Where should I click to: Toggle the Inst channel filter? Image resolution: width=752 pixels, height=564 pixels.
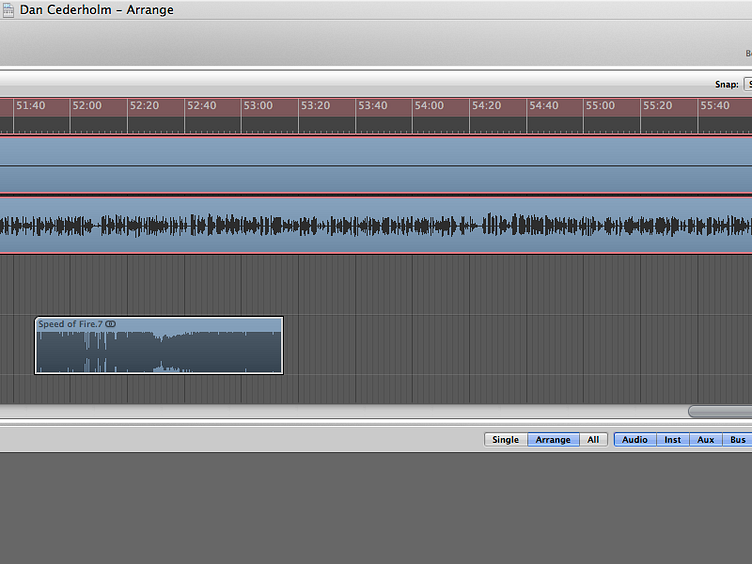672,440
